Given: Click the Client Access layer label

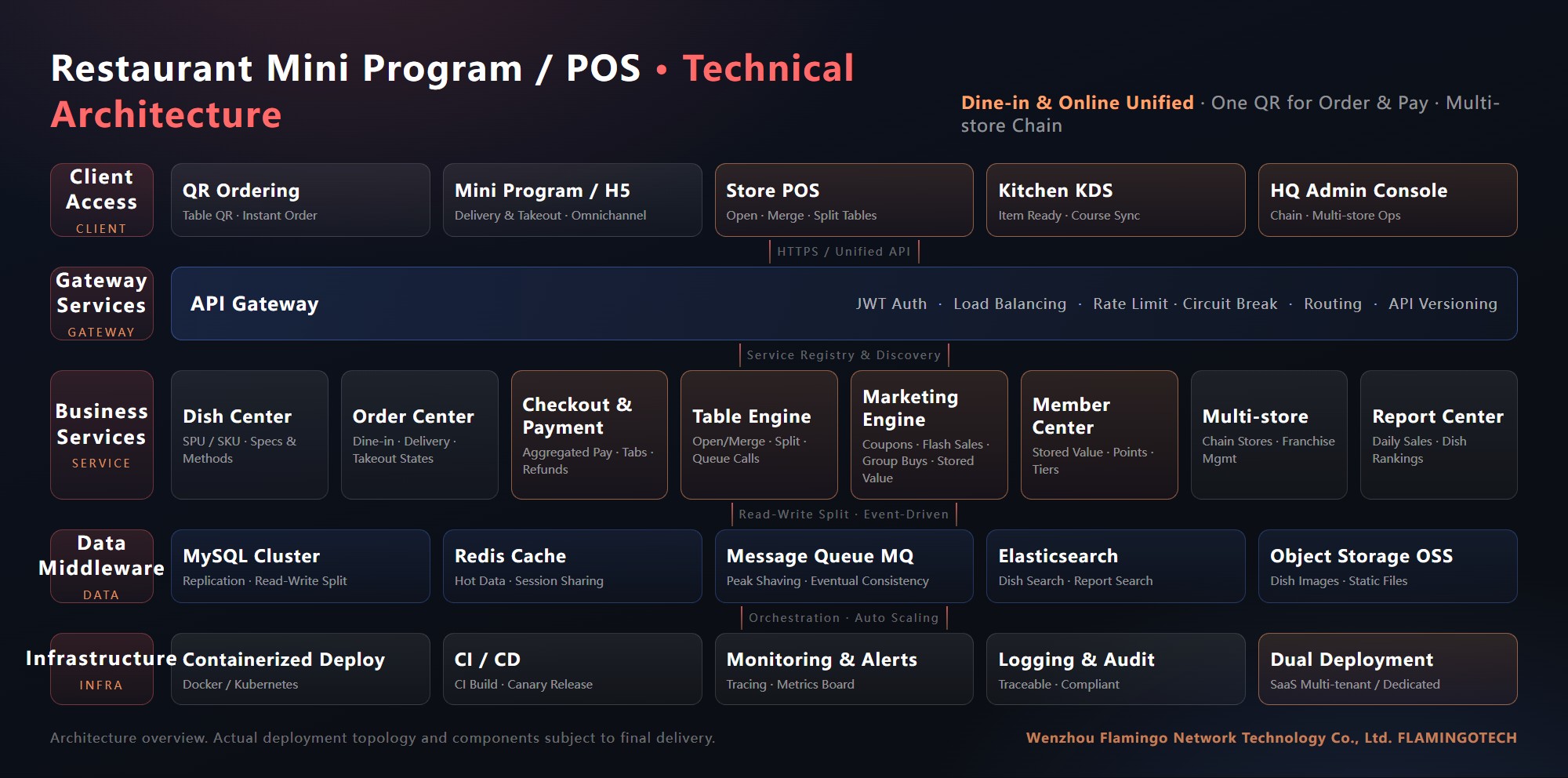Looking at the screenshot, I should pyautogui.click(x=102, y=200).
